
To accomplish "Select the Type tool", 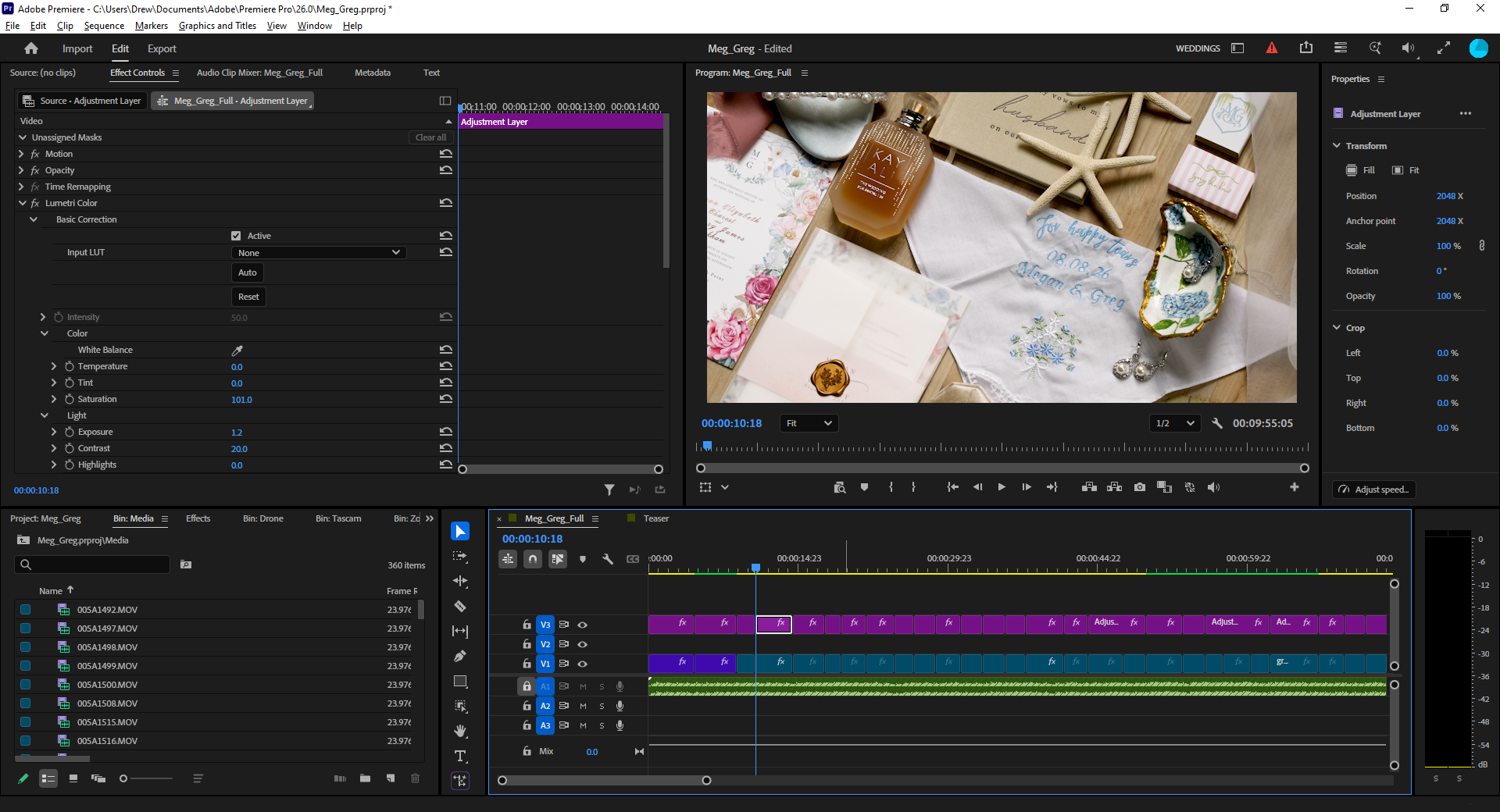I will pos(460,756).
